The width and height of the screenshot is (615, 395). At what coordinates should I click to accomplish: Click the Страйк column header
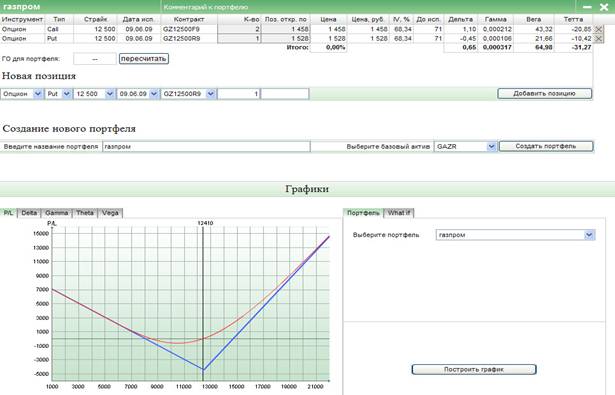click(95, 19)
